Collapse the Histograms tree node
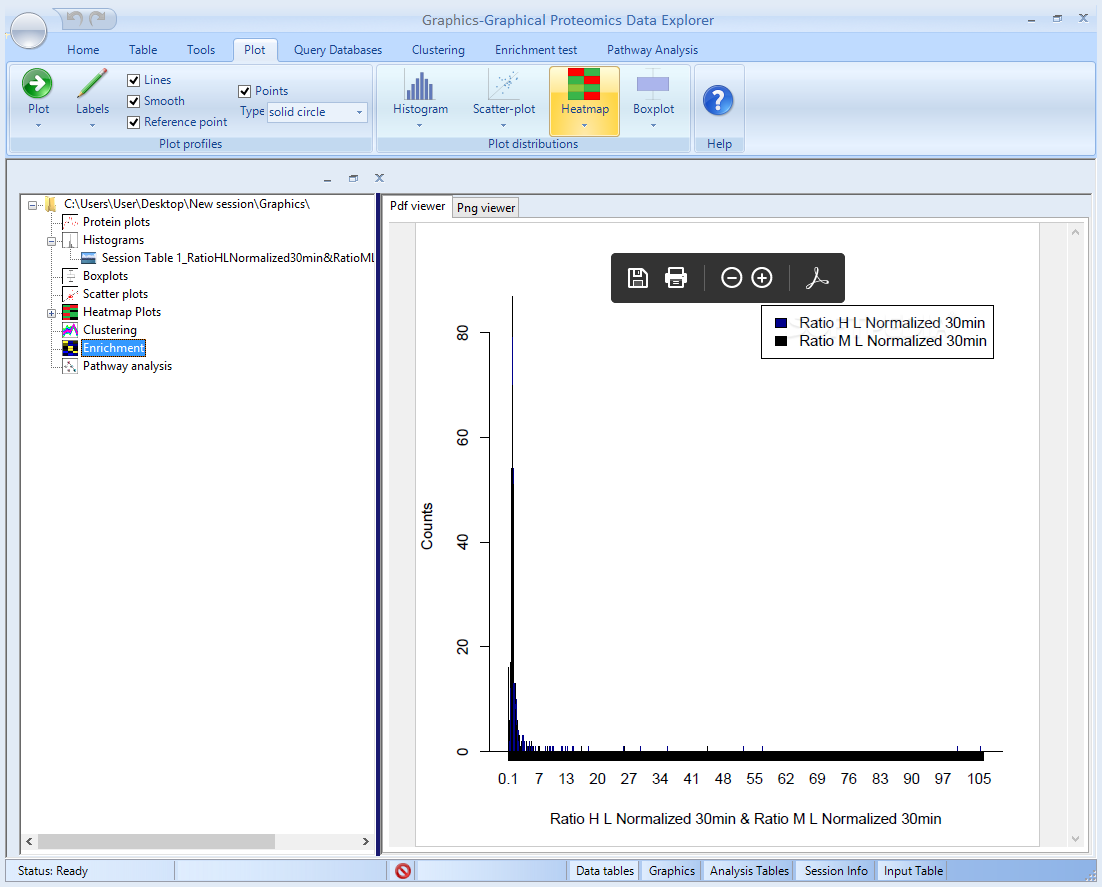 (x=51, y=241)
